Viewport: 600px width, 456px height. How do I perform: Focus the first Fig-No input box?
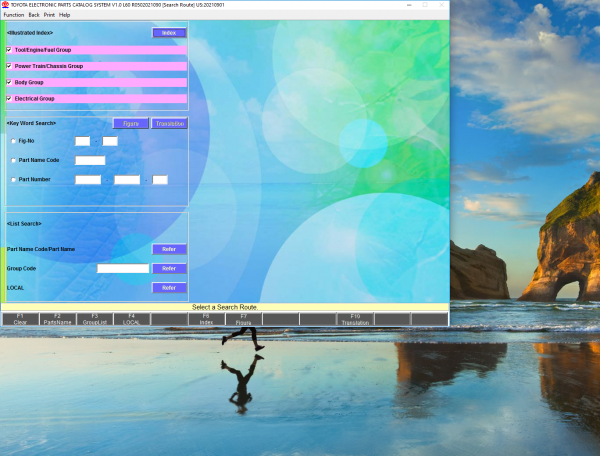point(82,141)
